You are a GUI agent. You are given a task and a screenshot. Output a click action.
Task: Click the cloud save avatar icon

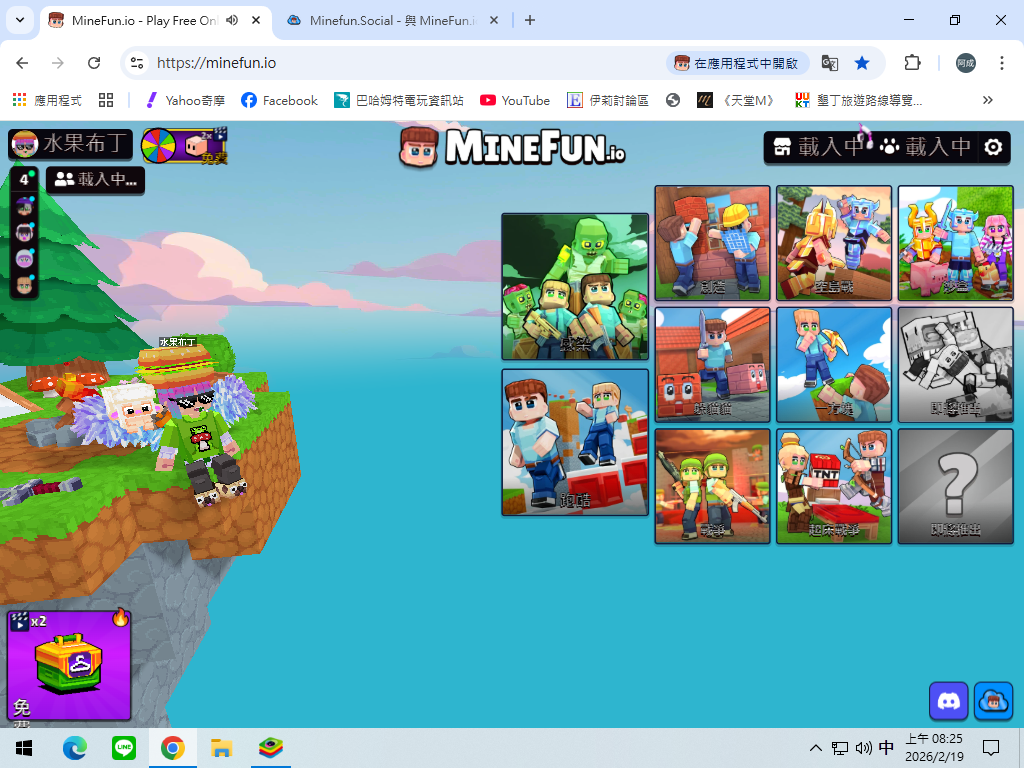click(x=993, y=701)
